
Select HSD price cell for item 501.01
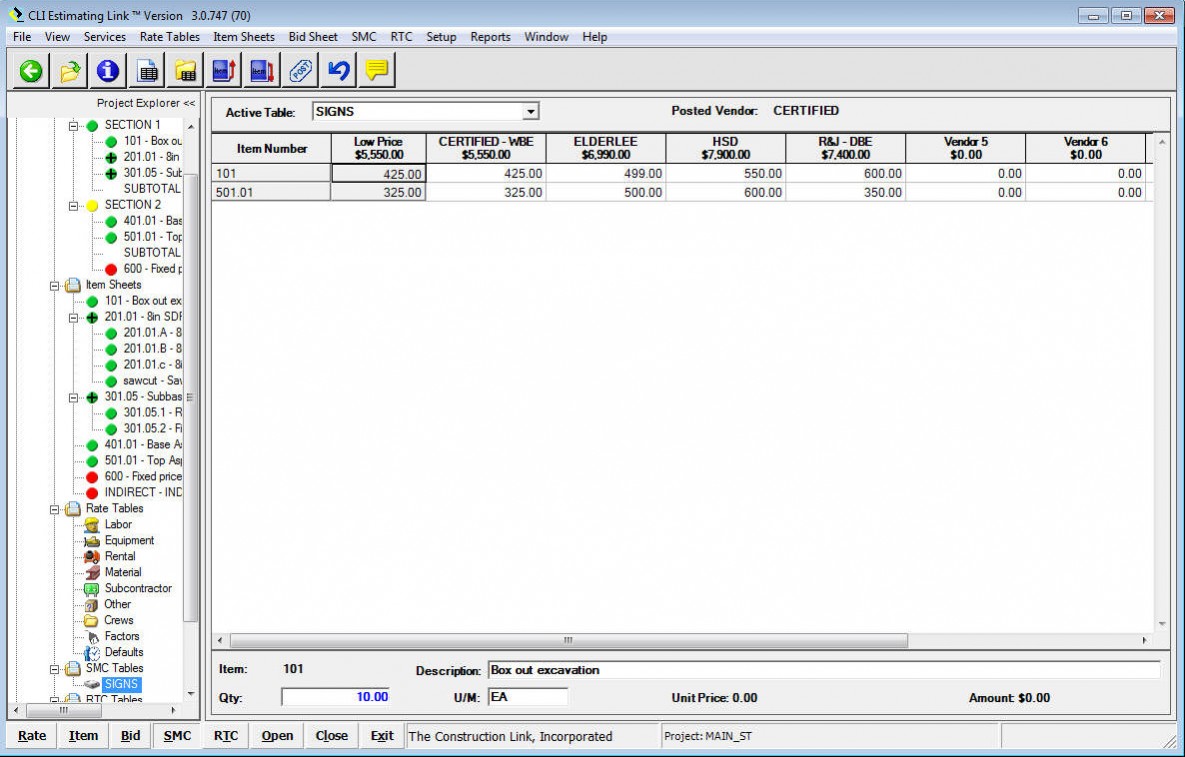click(726, 193)
